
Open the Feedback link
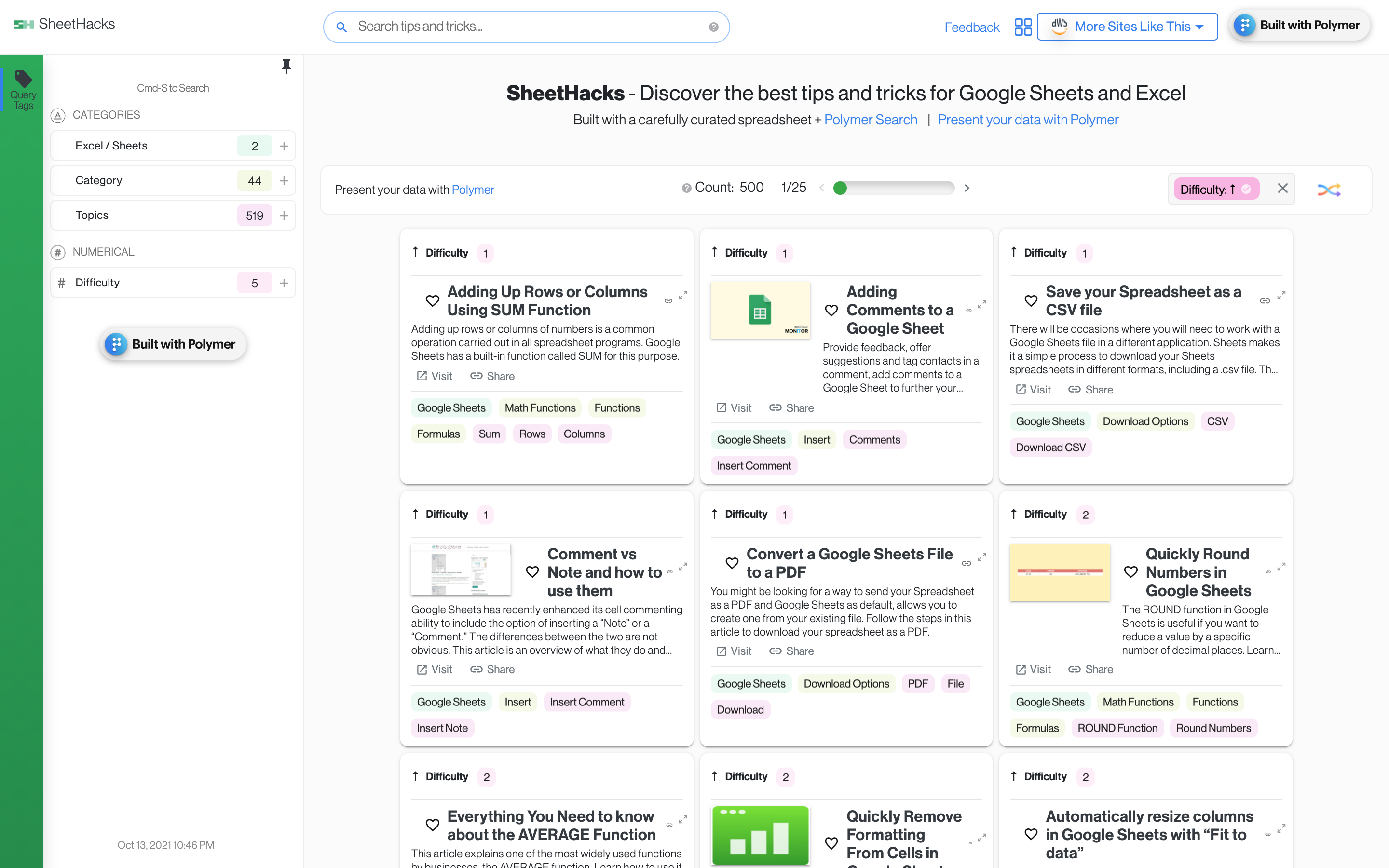[971, 27]
